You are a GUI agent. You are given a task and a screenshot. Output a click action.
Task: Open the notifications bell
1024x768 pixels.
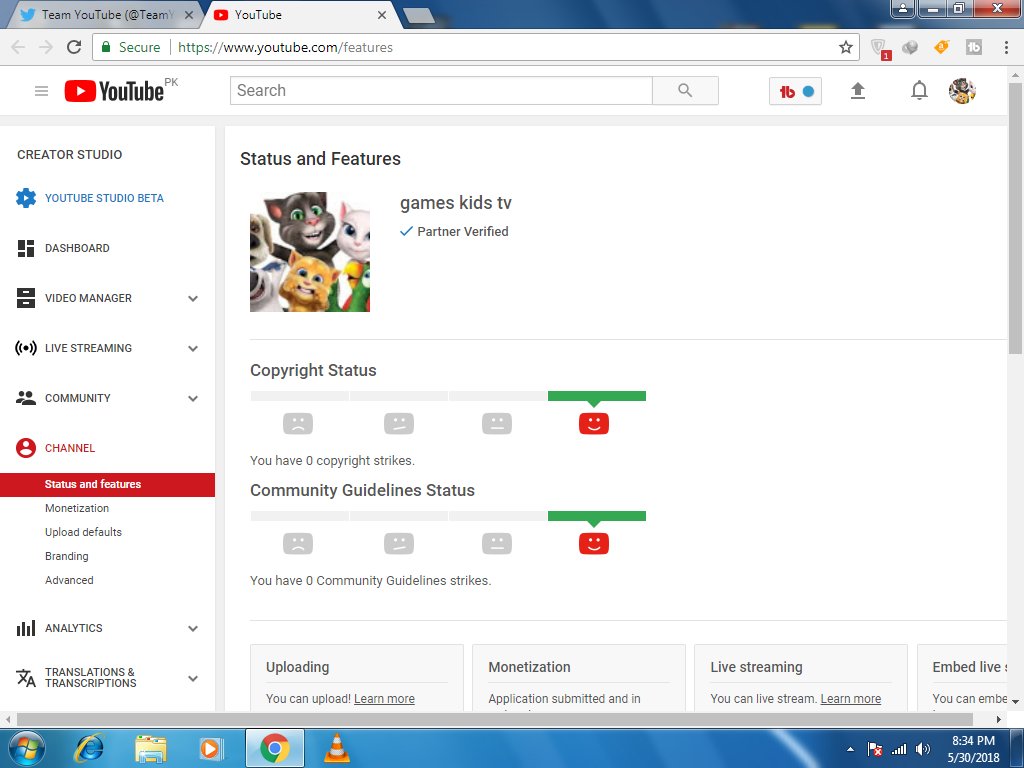click(x=919, y=90)
